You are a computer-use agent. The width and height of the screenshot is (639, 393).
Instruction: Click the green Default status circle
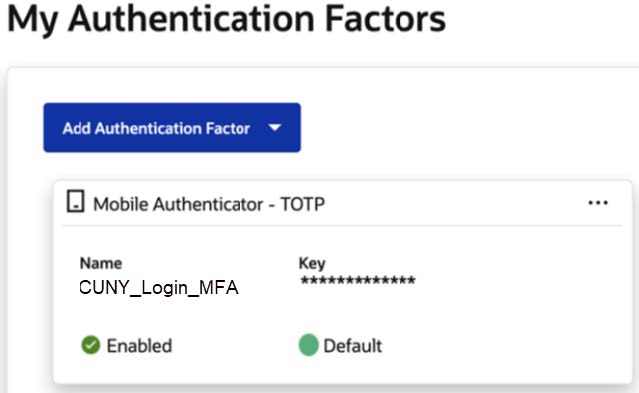click(308, 345)
